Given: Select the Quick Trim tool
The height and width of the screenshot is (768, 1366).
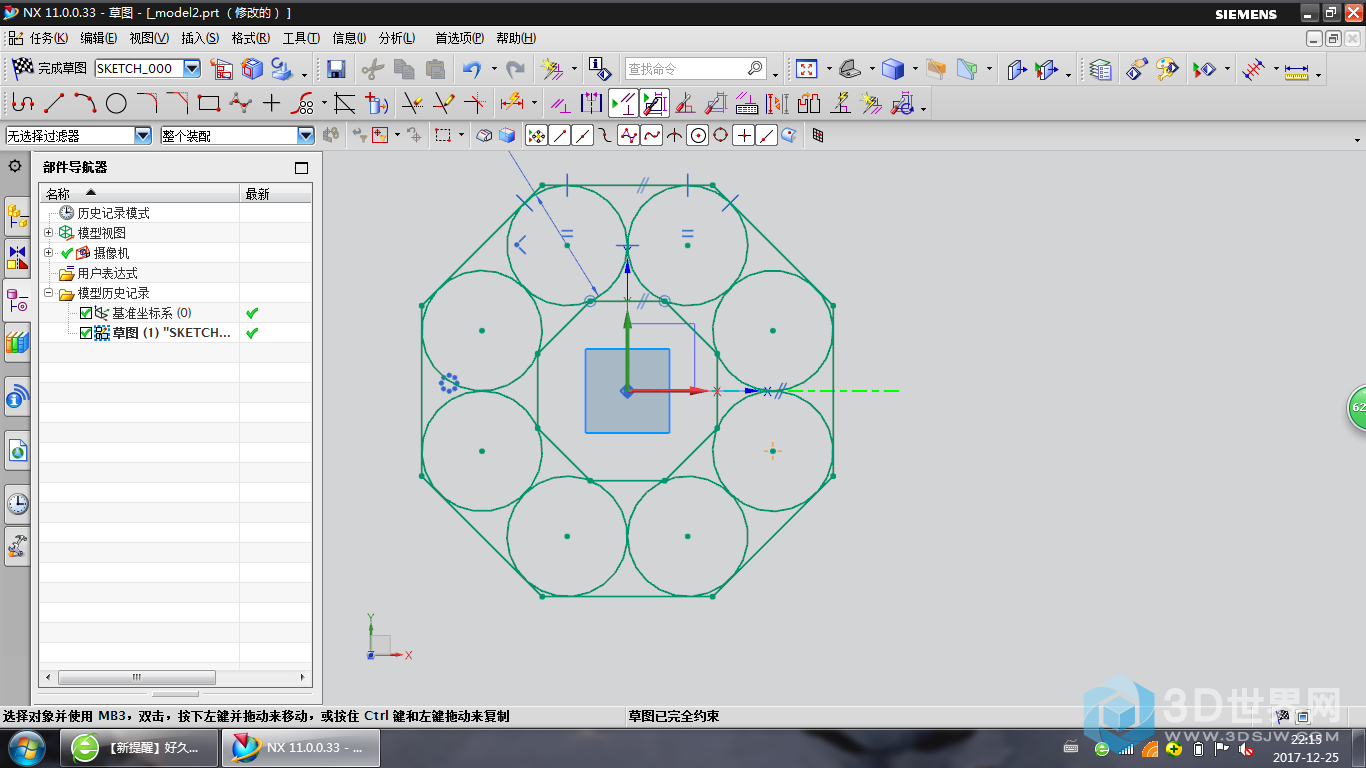Looking at the screenshot, I should coord(411,103).
